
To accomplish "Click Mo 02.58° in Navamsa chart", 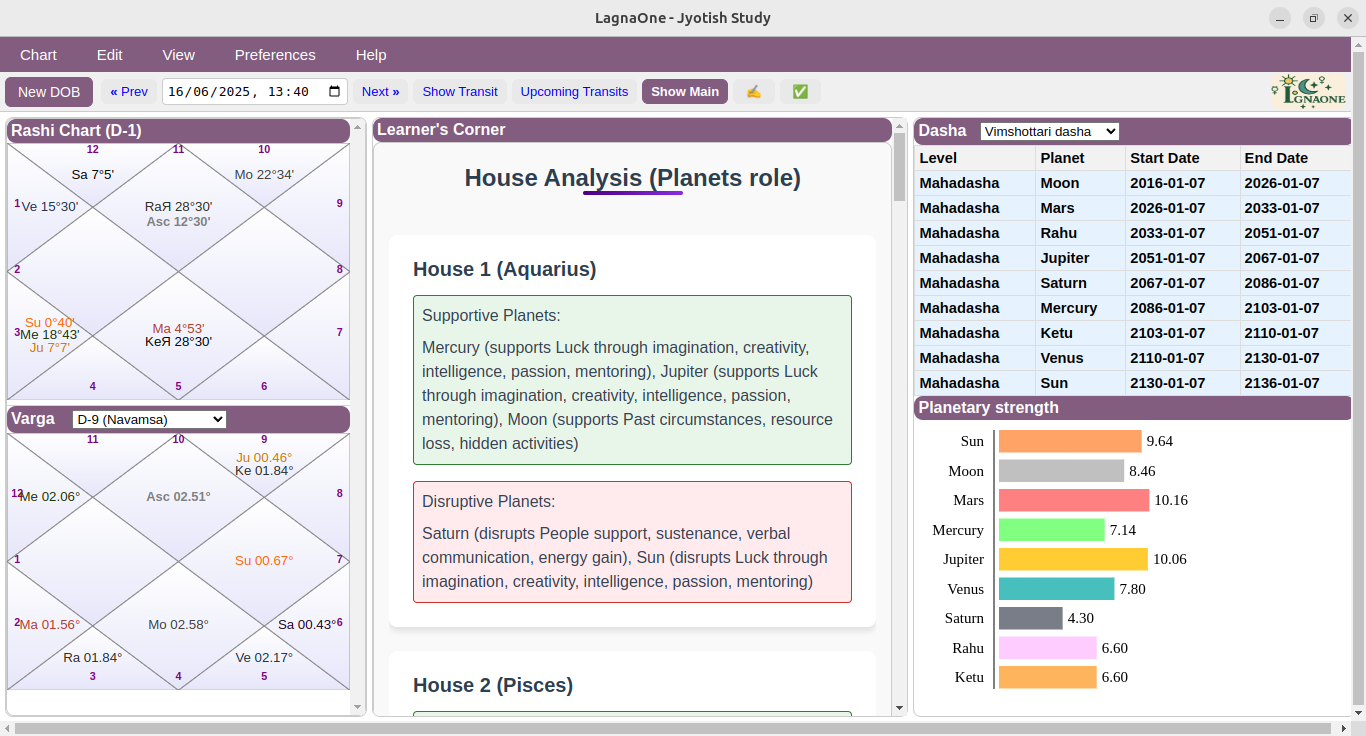I will (178, 624).
